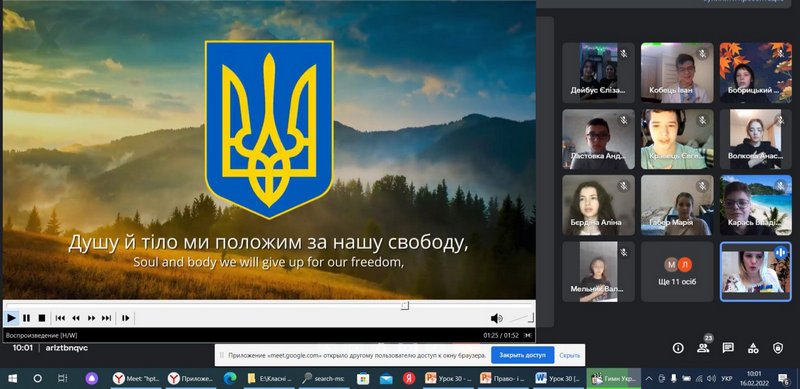Expand hidden system tray icons chevron

coord(649,378)
